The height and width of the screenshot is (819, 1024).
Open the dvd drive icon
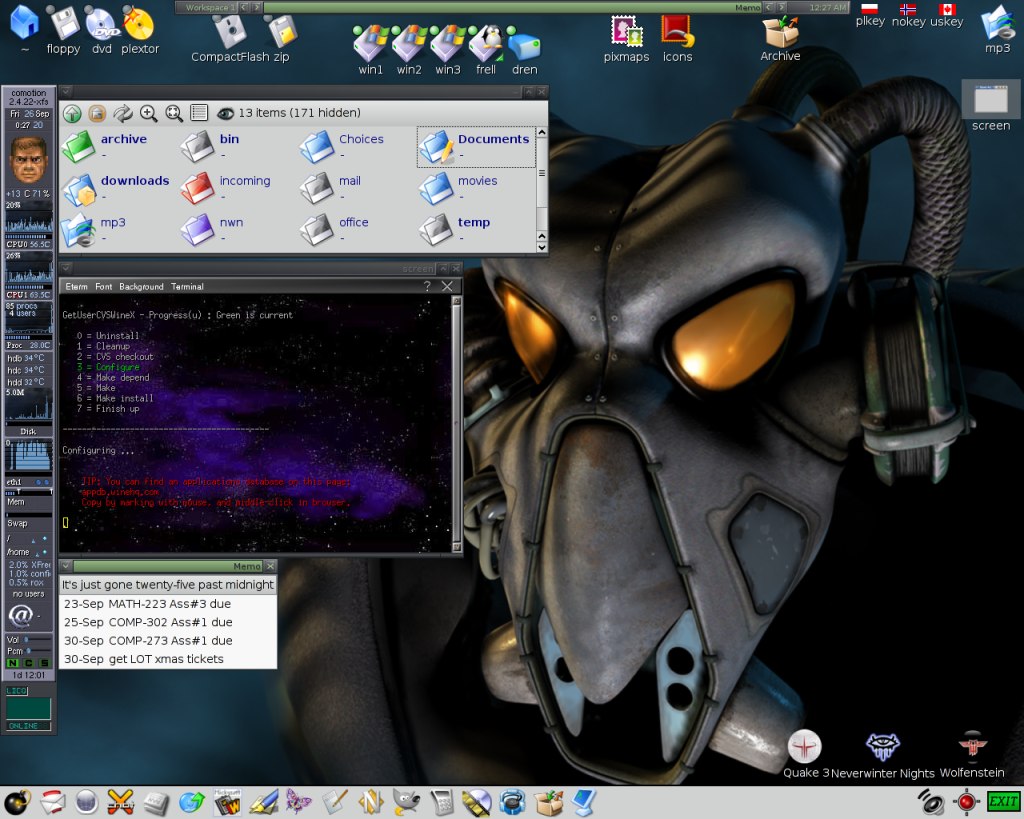click(x=102, y=29)
